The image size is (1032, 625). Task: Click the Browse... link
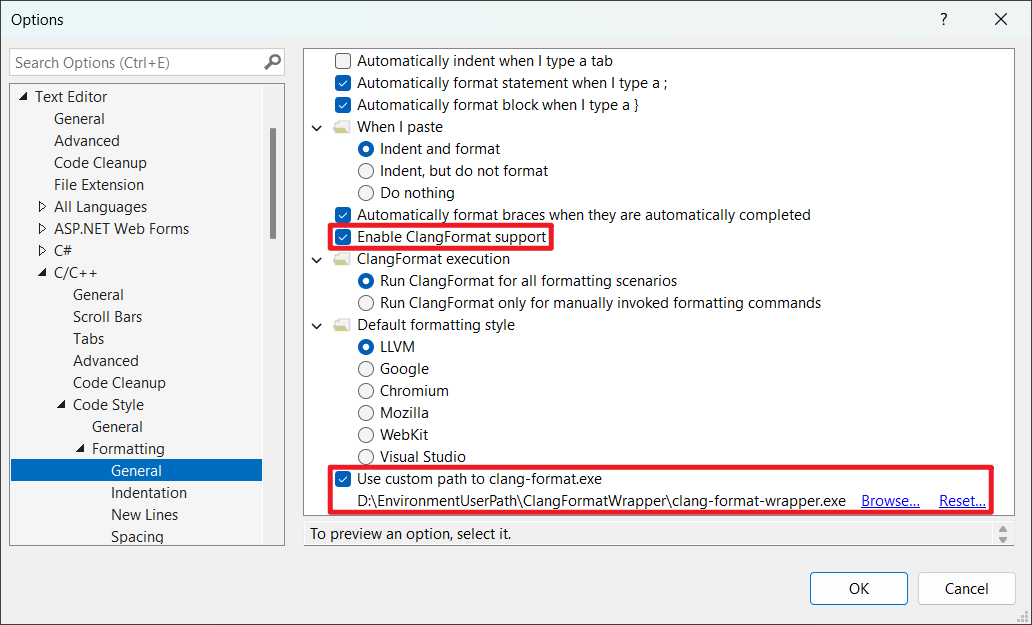(x=890, y=501)
